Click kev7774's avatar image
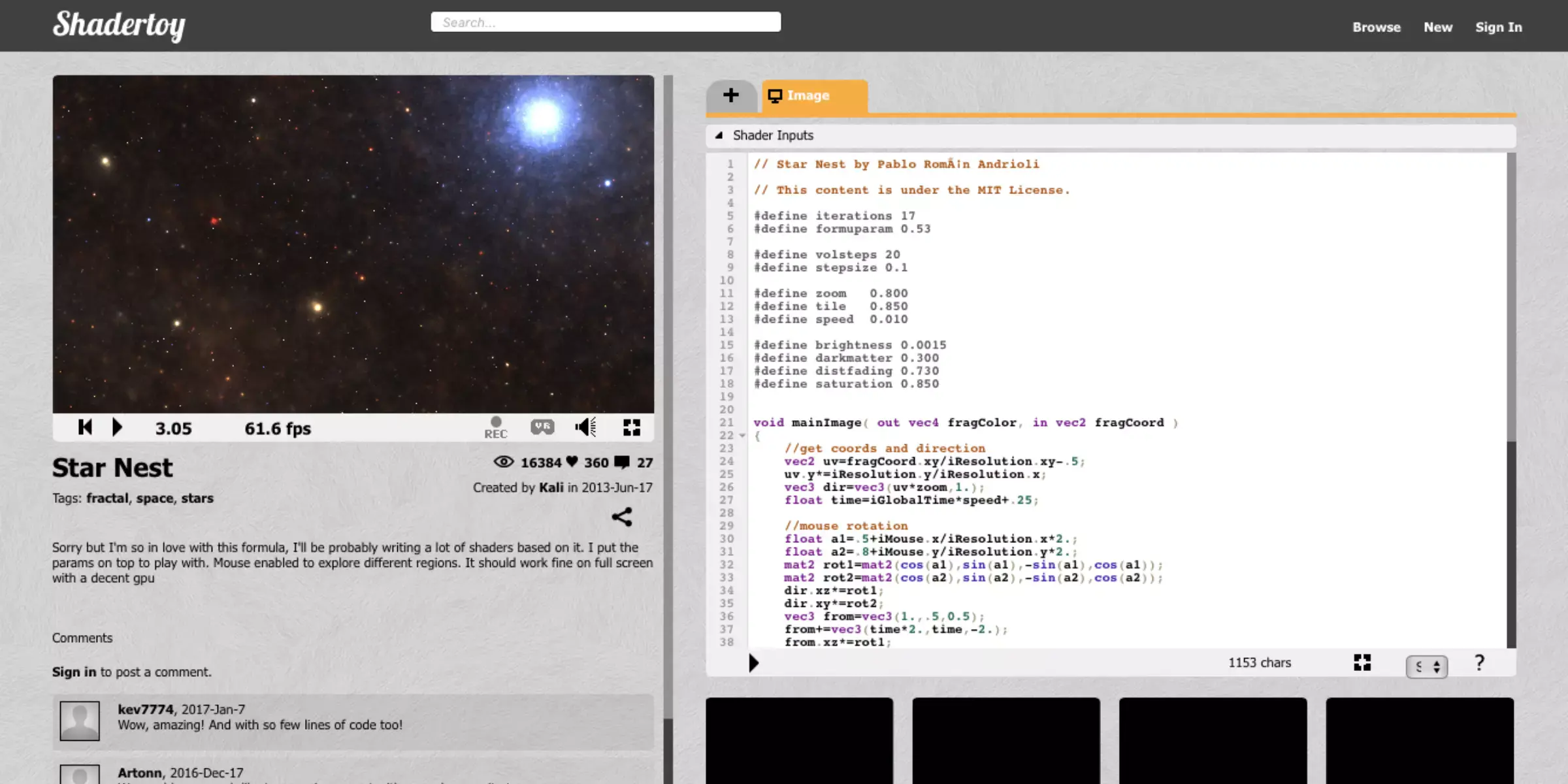Viewport: 1568px width, 784px height. [x=80, y=721]
